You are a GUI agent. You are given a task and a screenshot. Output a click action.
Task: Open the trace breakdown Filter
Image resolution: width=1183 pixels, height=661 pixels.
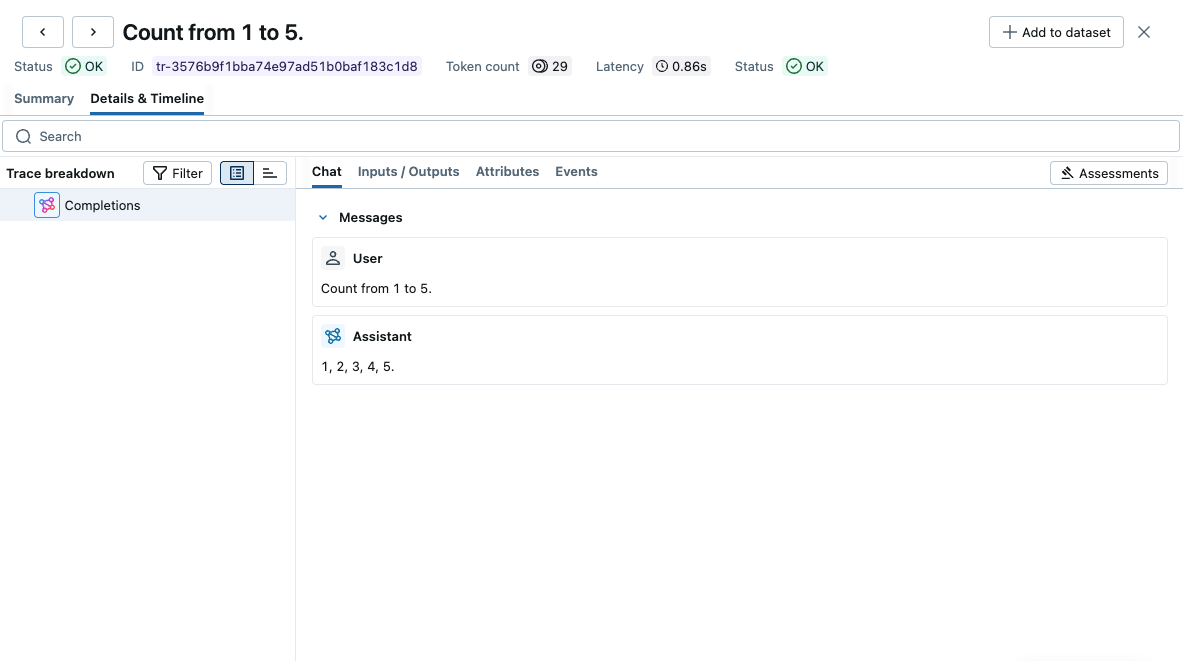(x=177, y=173)
